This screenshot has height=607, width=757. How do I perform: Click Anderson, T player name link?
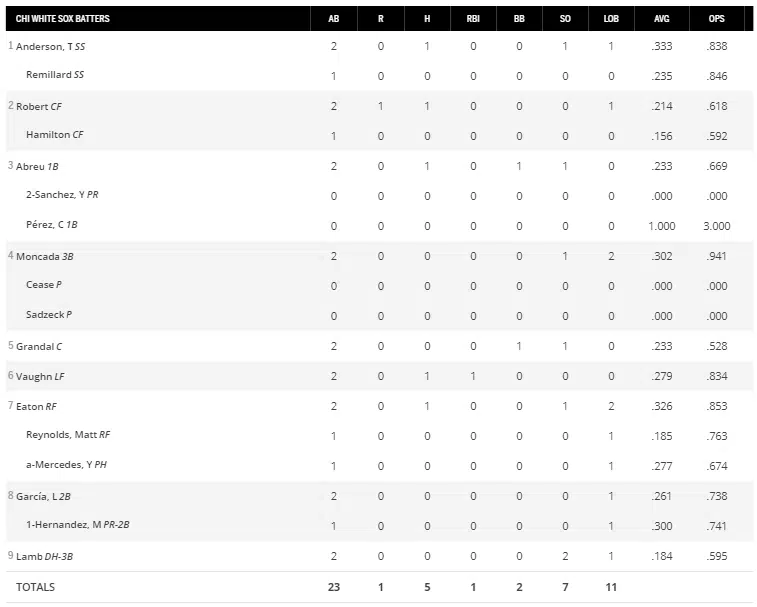click(x=43, y=46)
